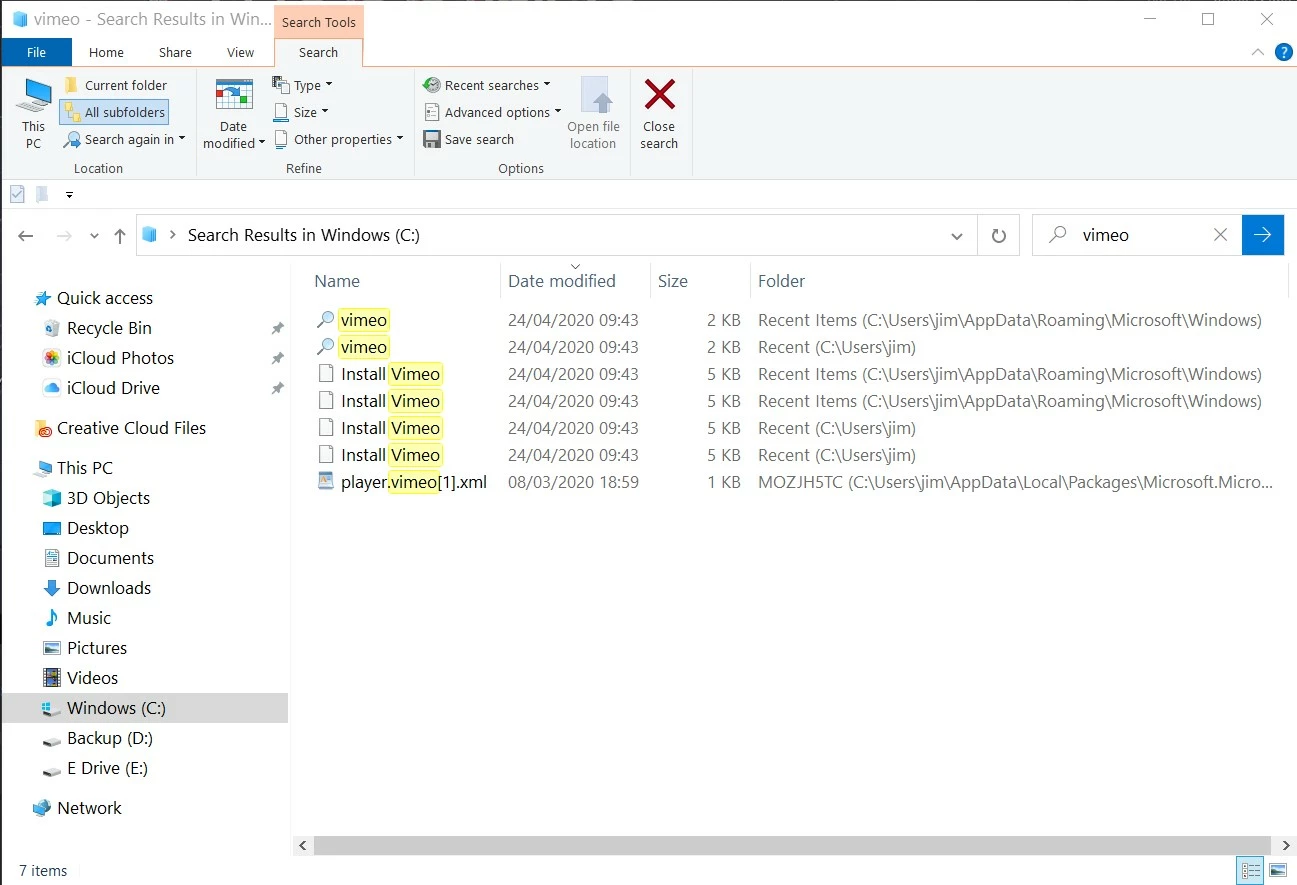The width and height of the screenshot is (1297, 885).
Task: Sort by the Name column header
Action: pos(337,281)
